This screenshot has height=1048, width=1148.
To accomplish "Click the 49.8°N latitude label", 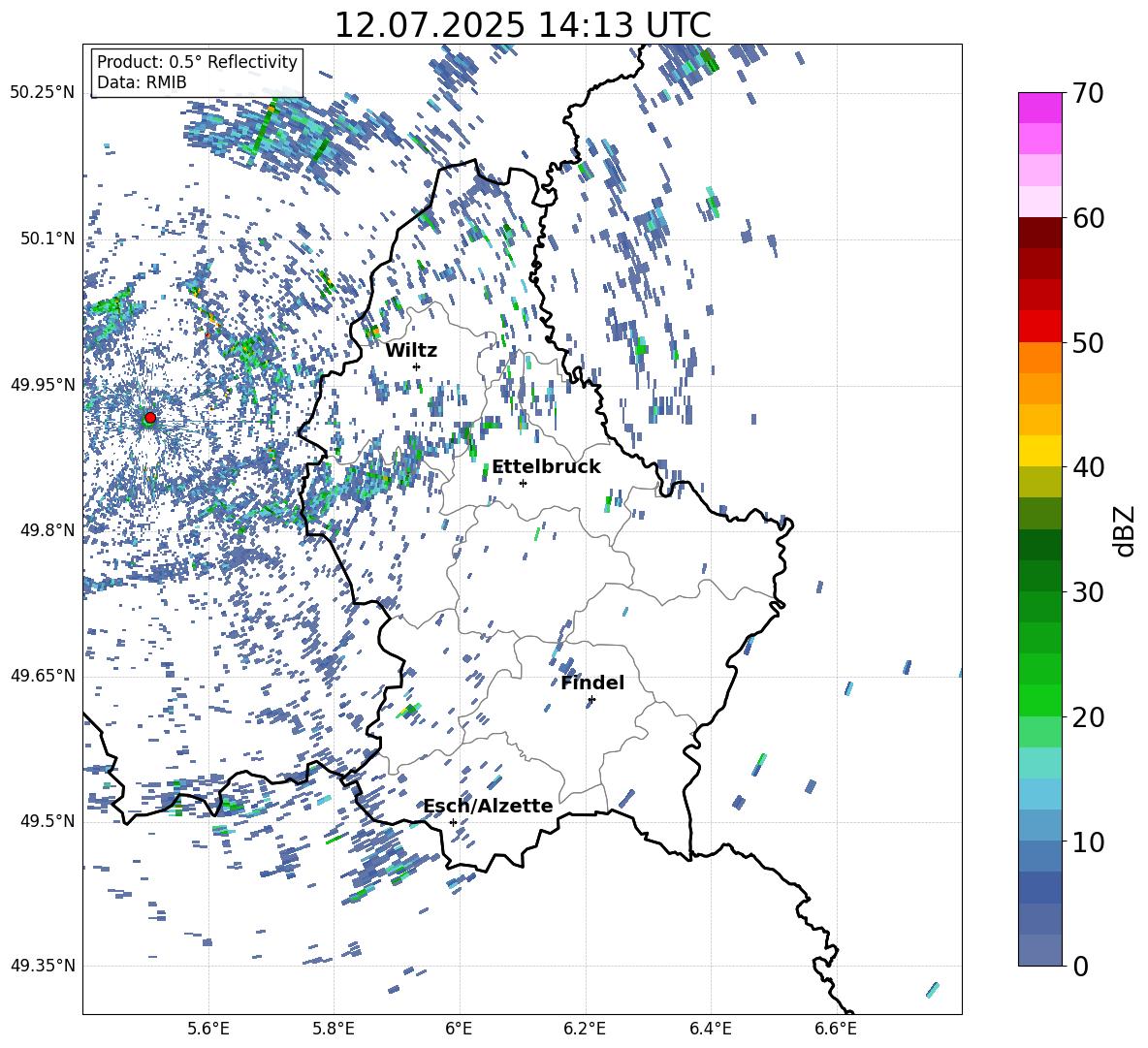I will coord(48,530).
